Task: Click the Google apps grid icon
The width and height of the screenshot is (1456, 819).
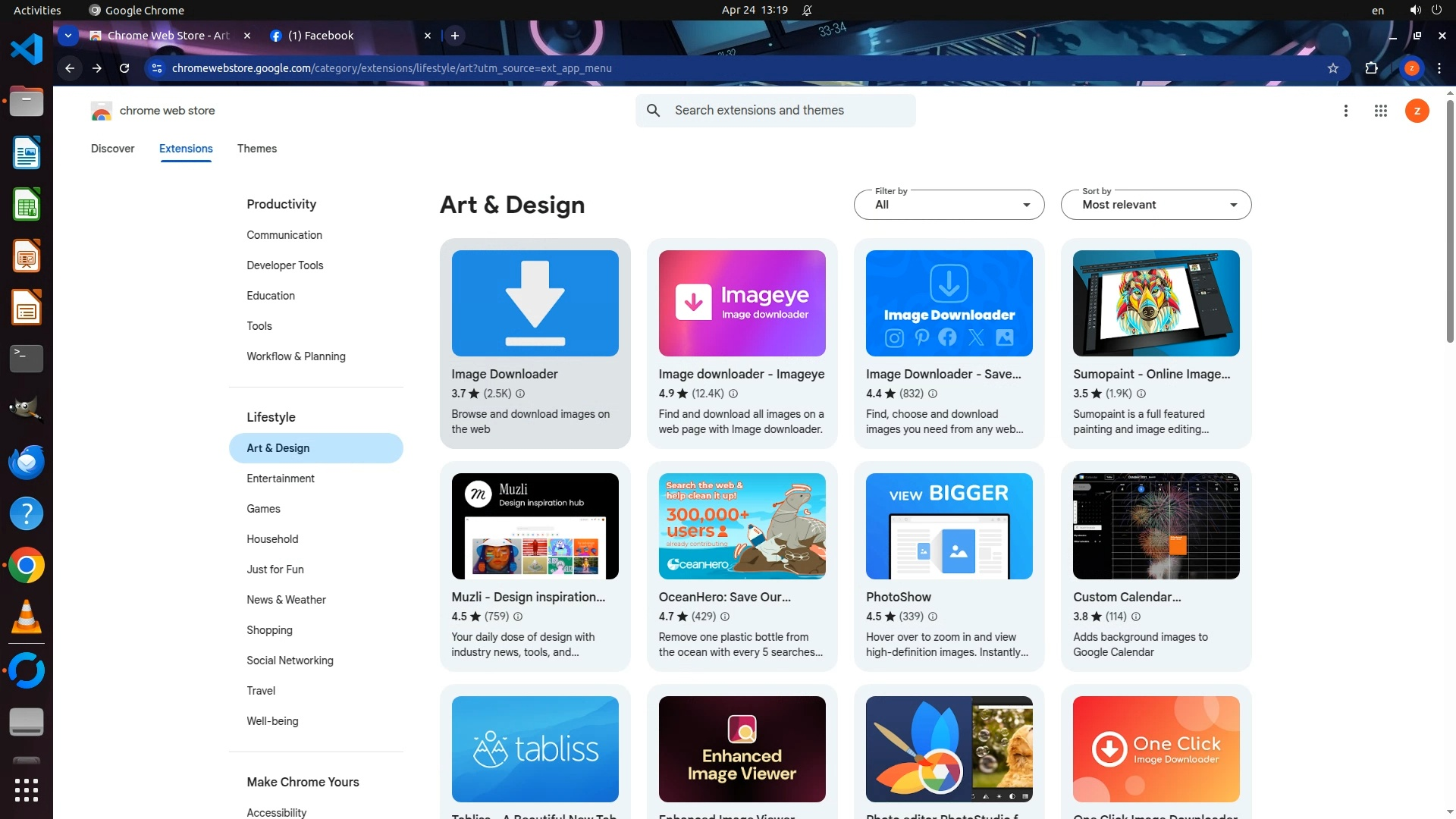Action: 1380,111
